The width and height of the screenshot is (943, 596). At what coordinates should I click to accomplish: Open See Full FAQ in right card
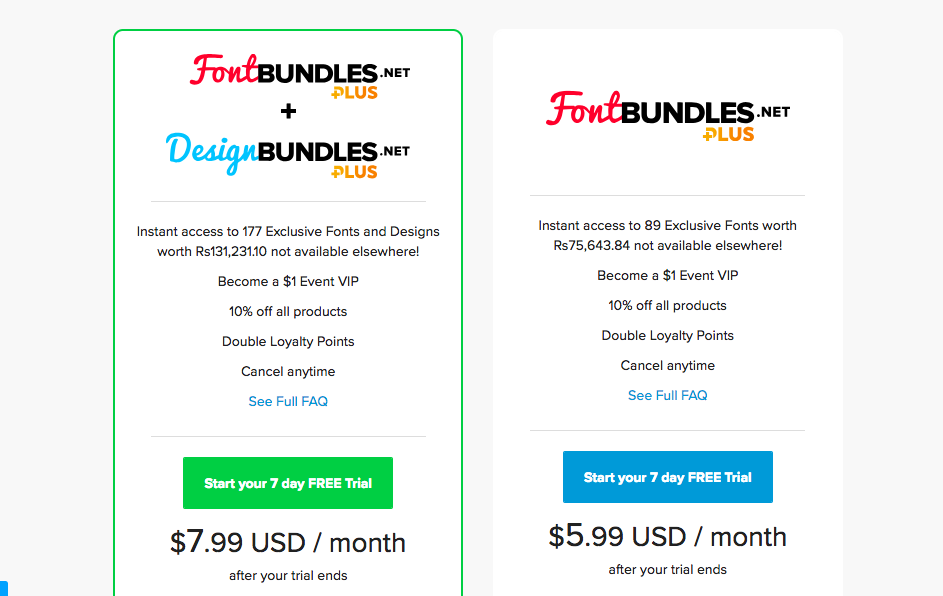coord(668,395)
